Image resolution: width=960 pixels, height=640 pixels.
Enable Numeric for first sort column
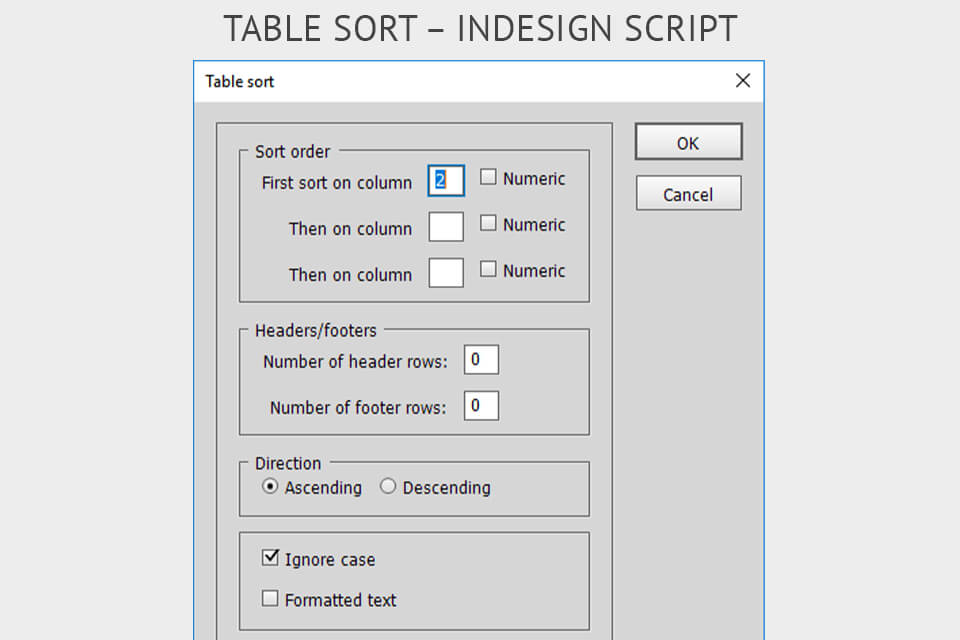[x=487, y=175]
